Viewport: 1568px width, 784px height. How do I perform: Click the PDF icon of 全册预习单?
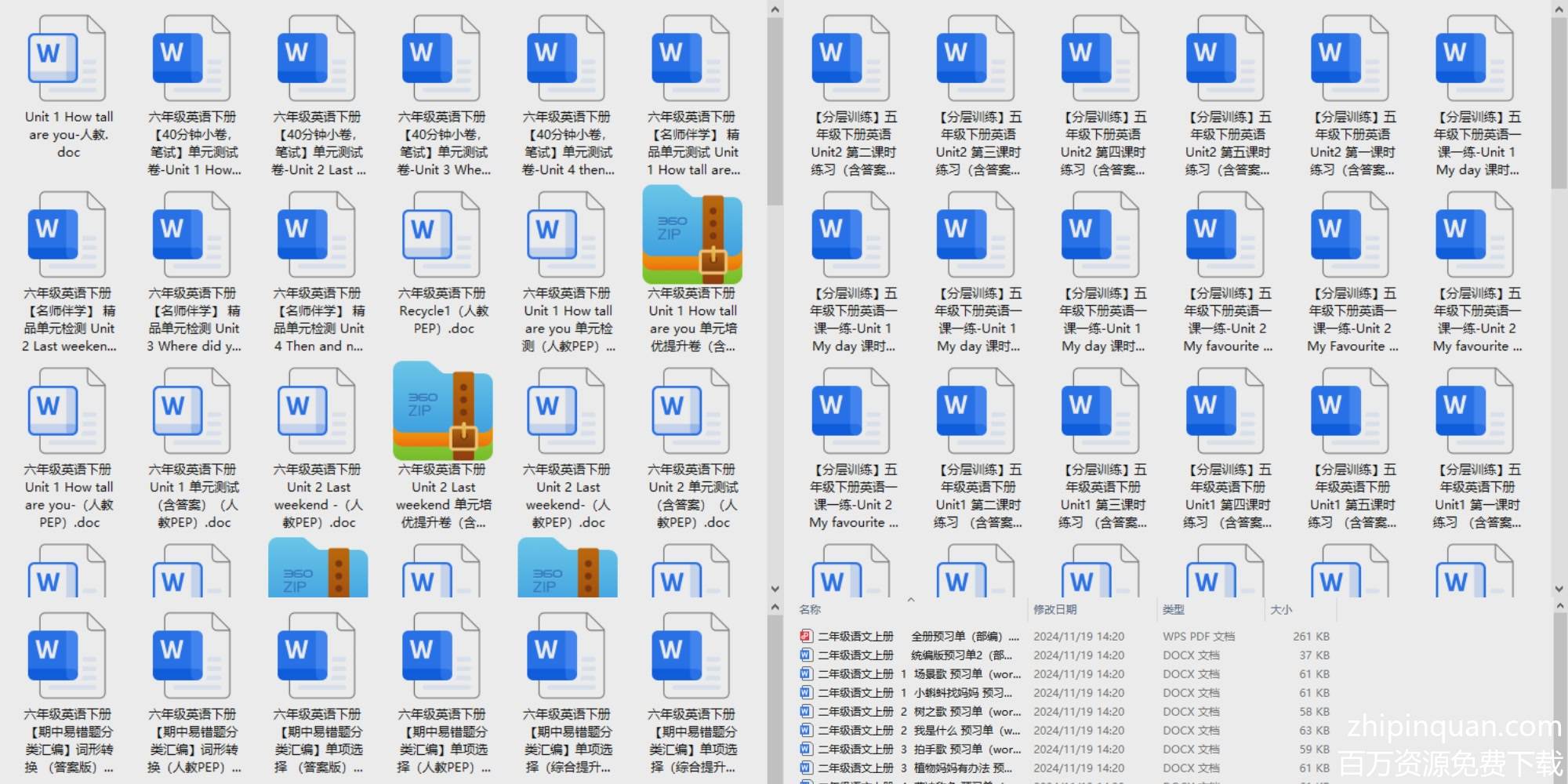point(805,637)
